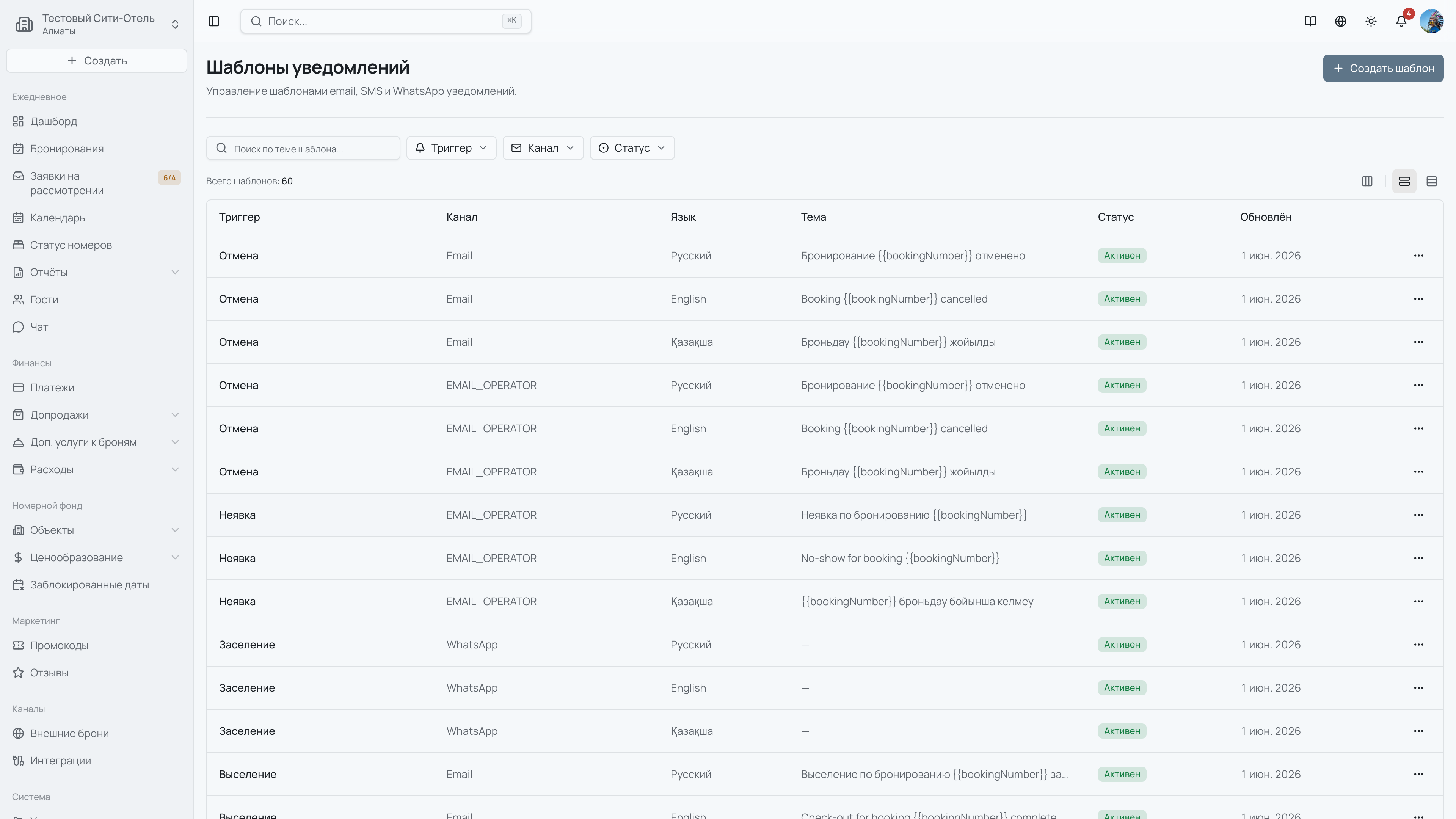The height and width of the screenshot is (819, 1456).
Task: Open the language globe icon
Action: point(1341,21)
